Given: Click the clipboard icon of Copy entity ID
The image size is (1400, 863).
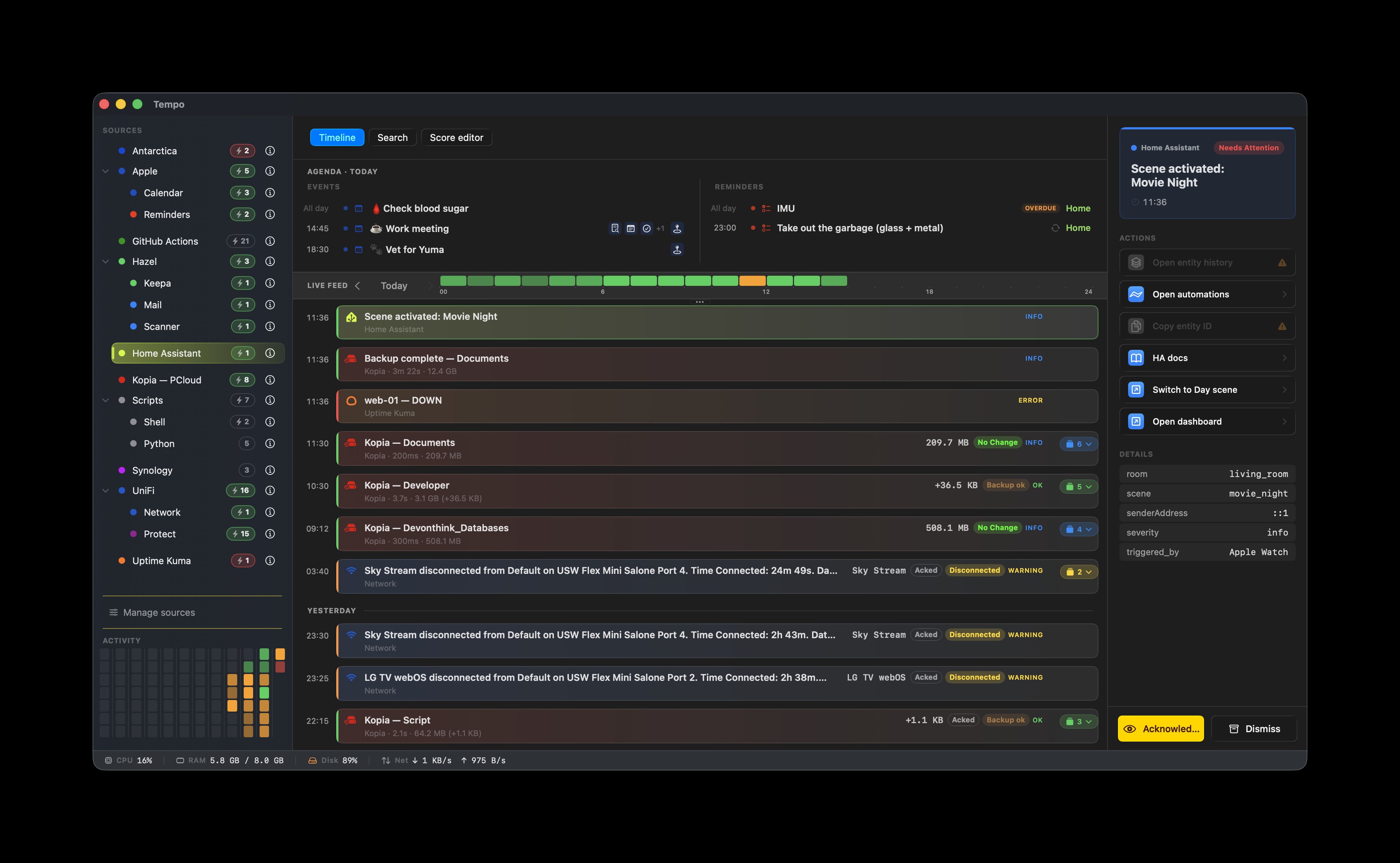Looking at the screenshot, I should (1136, 326).
